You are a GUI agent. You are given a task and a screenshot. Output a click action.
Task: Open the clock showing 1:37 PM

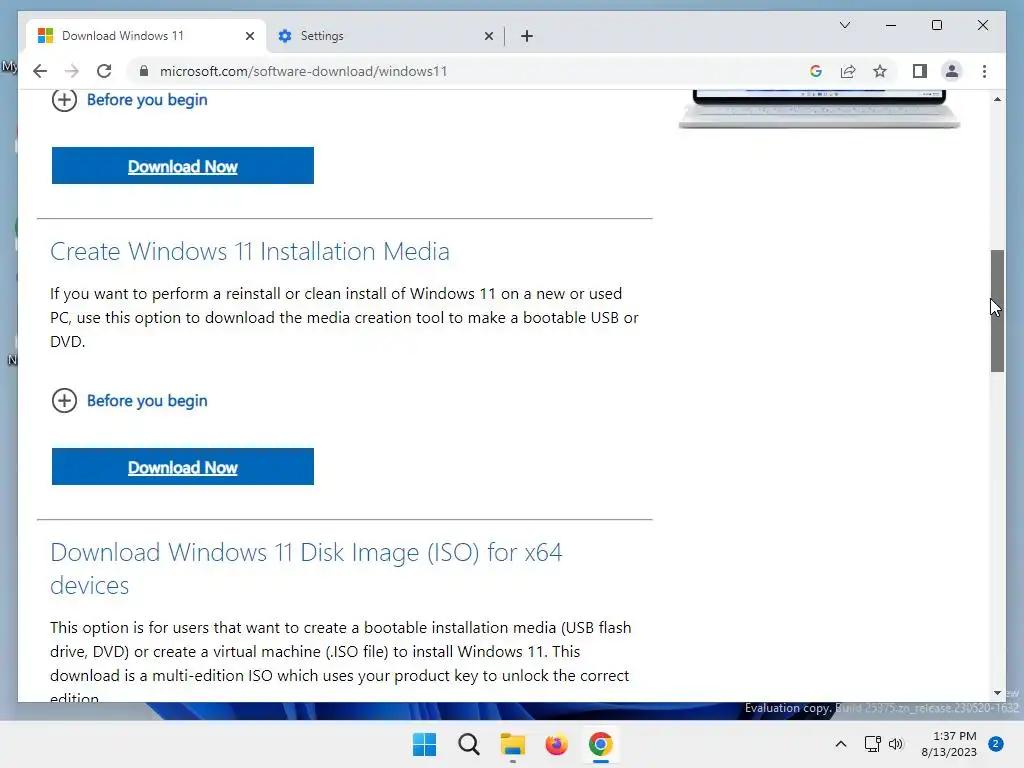pyautogui.click(x=949, y=744)
